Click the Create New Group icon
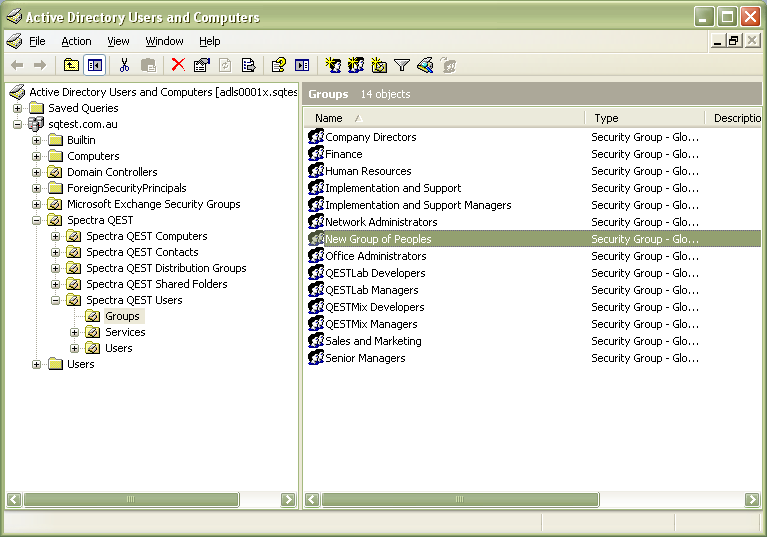767x537 pixels. tap(356, 65)
